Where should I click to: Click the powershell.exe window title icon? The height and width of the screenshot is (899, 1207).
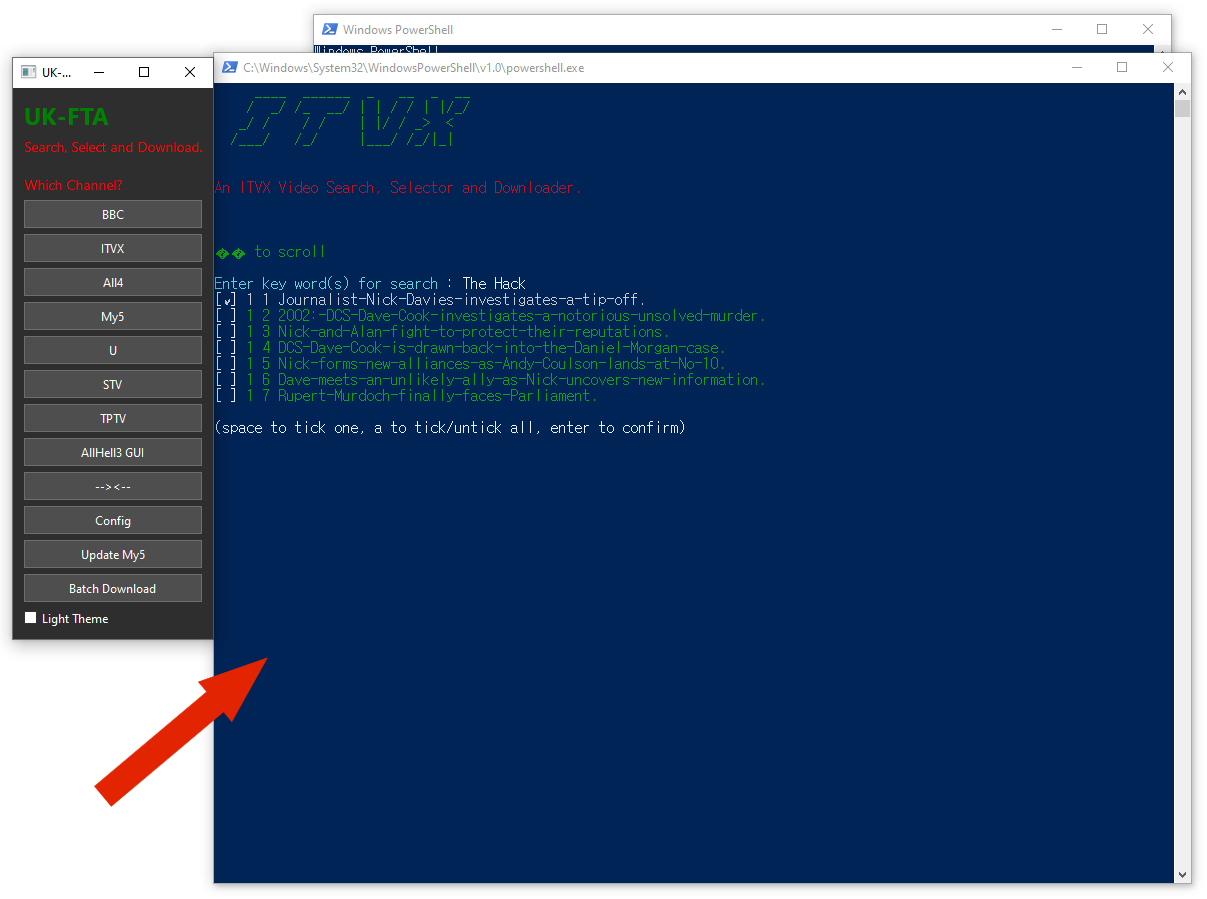230,68
